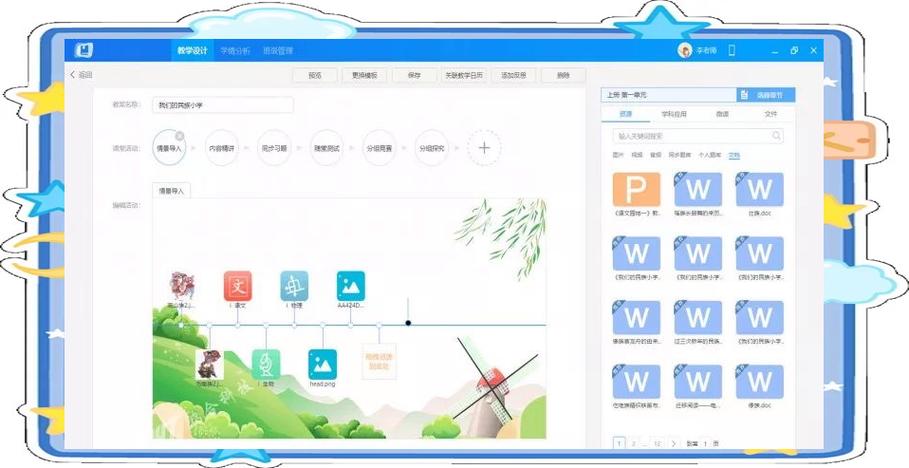Click the black marker dot on the timeline

click(408, 323)
